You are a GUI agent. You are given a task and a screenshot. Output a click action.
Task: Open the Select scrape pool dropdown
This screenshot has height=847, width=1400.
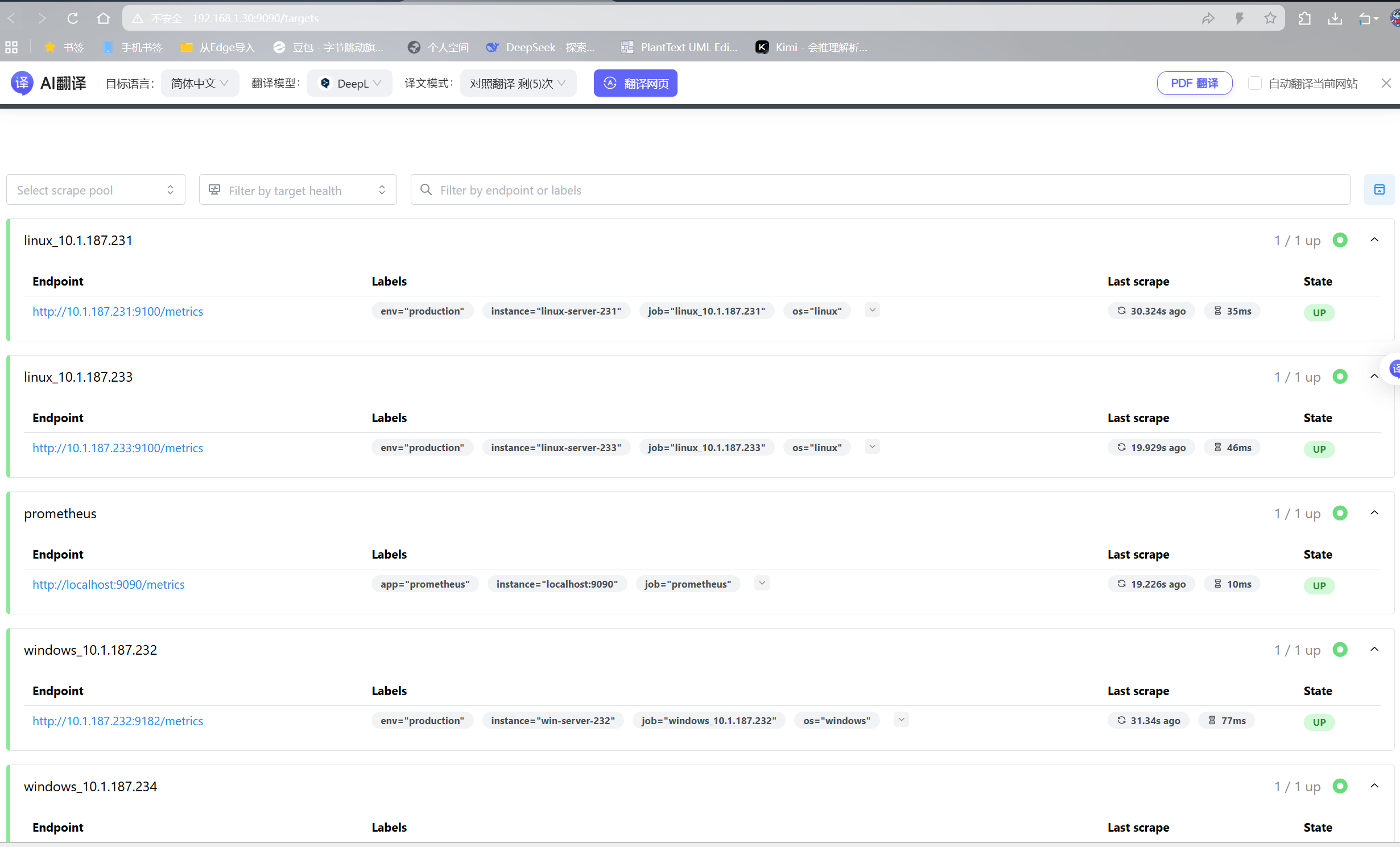(96, 190)
